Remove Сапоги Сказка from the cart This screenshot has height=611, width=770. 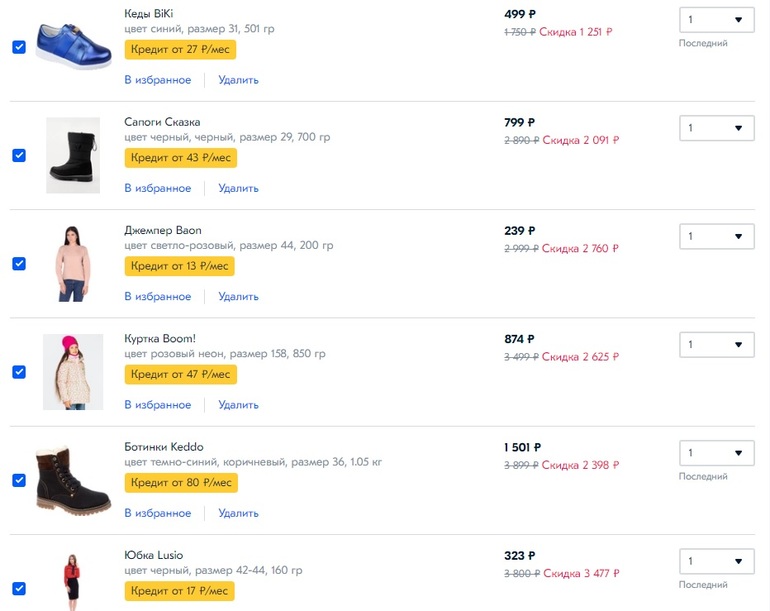pyautogui.click(x=238, y=188)
